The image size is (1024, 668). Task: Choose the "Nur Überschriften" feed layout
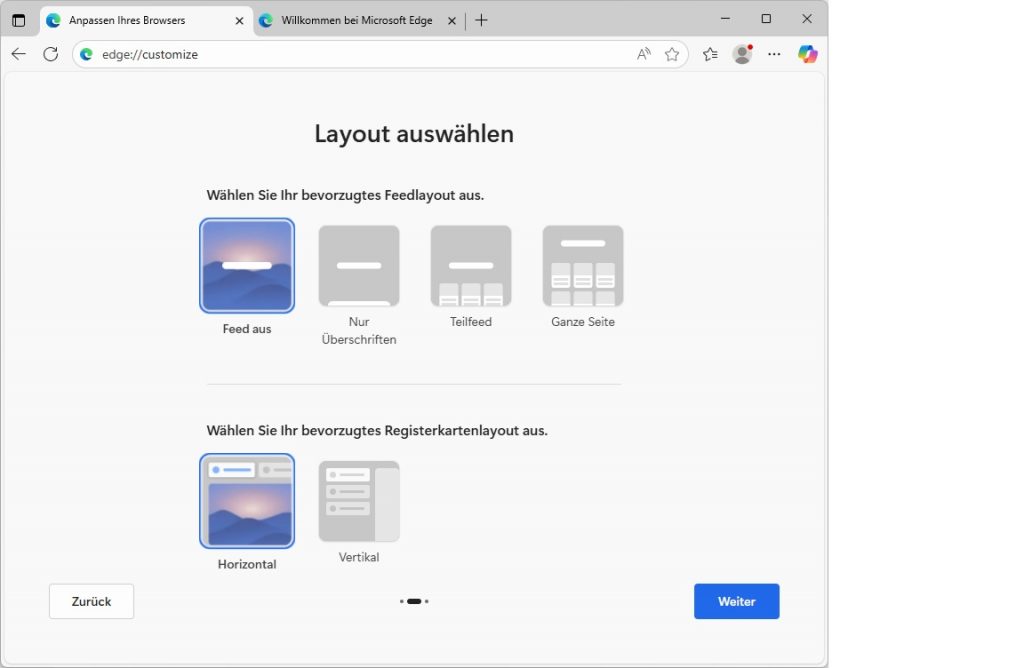point(359,266)
